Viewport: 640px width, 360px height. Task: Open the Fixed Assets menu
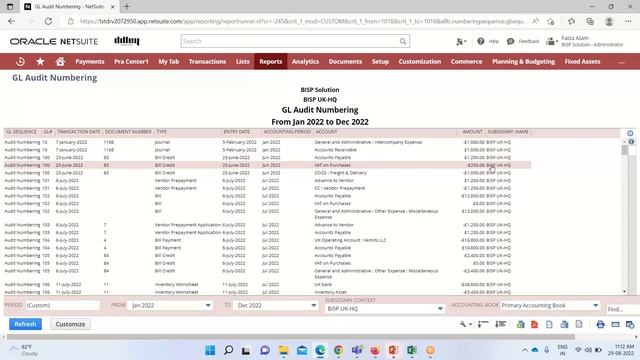click(x=582, y=62)
